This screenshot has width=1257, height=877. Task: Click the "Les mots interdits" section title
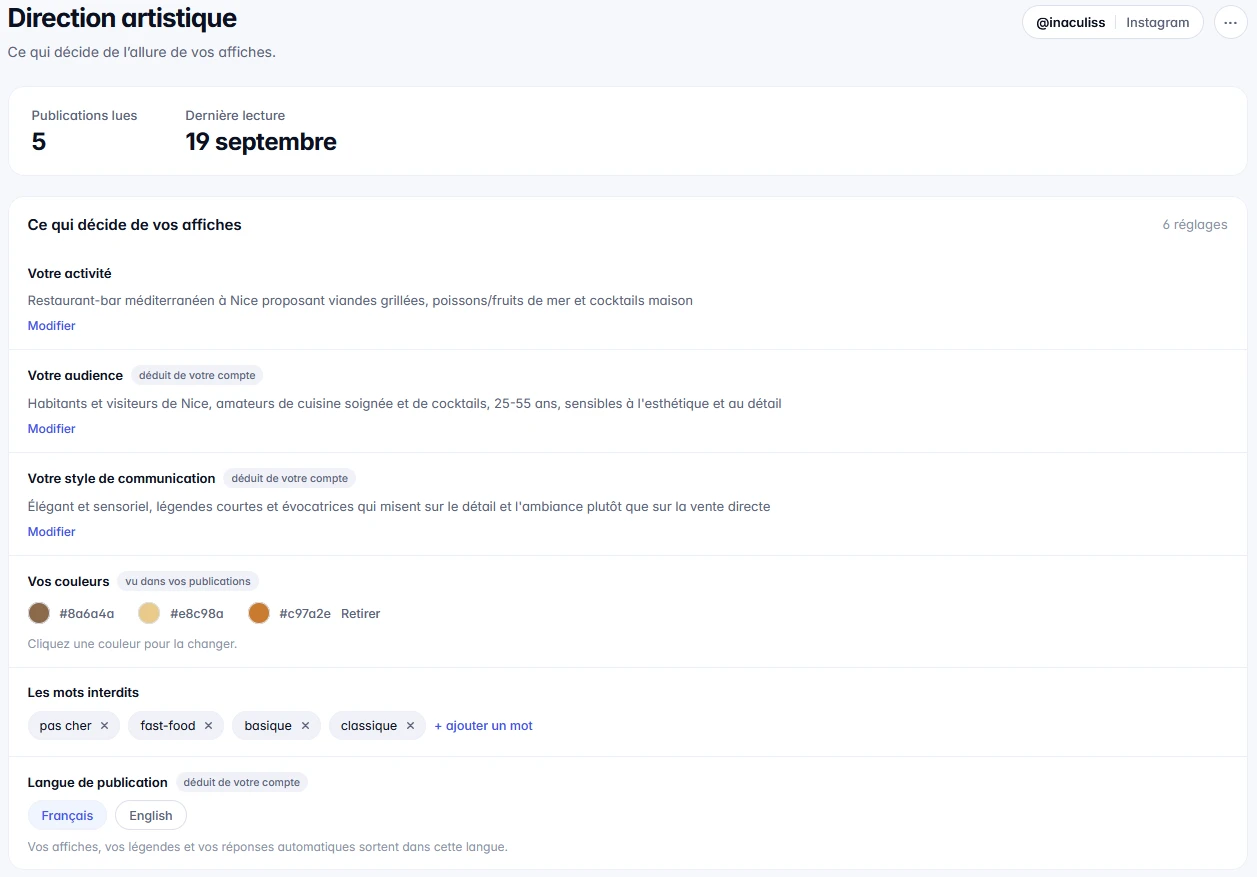(x=83, y=692)
